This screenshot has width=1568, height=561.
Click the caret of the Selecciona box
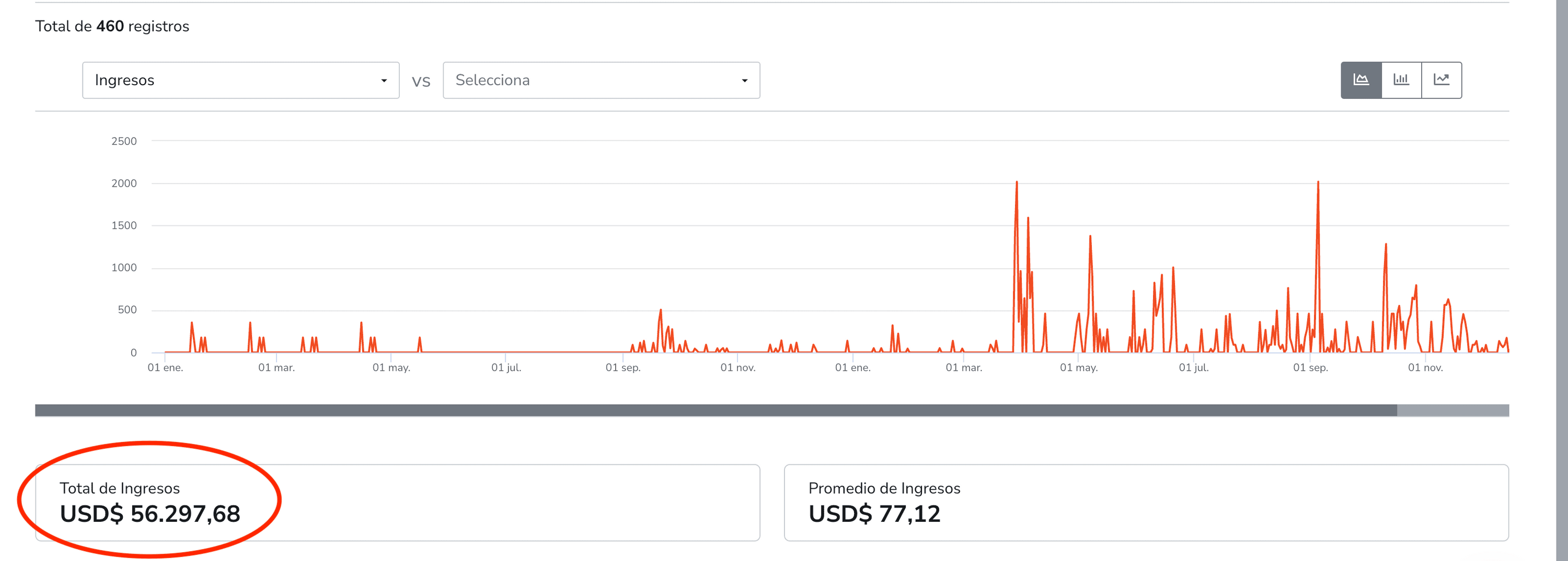744,81
